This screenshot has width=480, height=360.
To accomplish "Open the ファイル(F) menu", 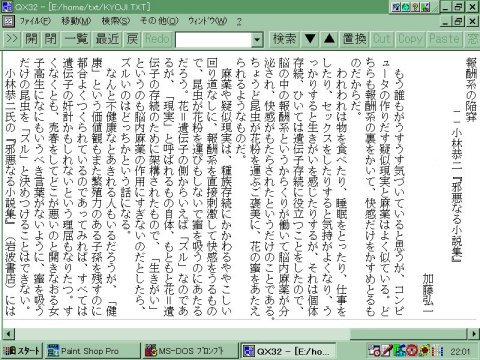I will pos(35,21).
